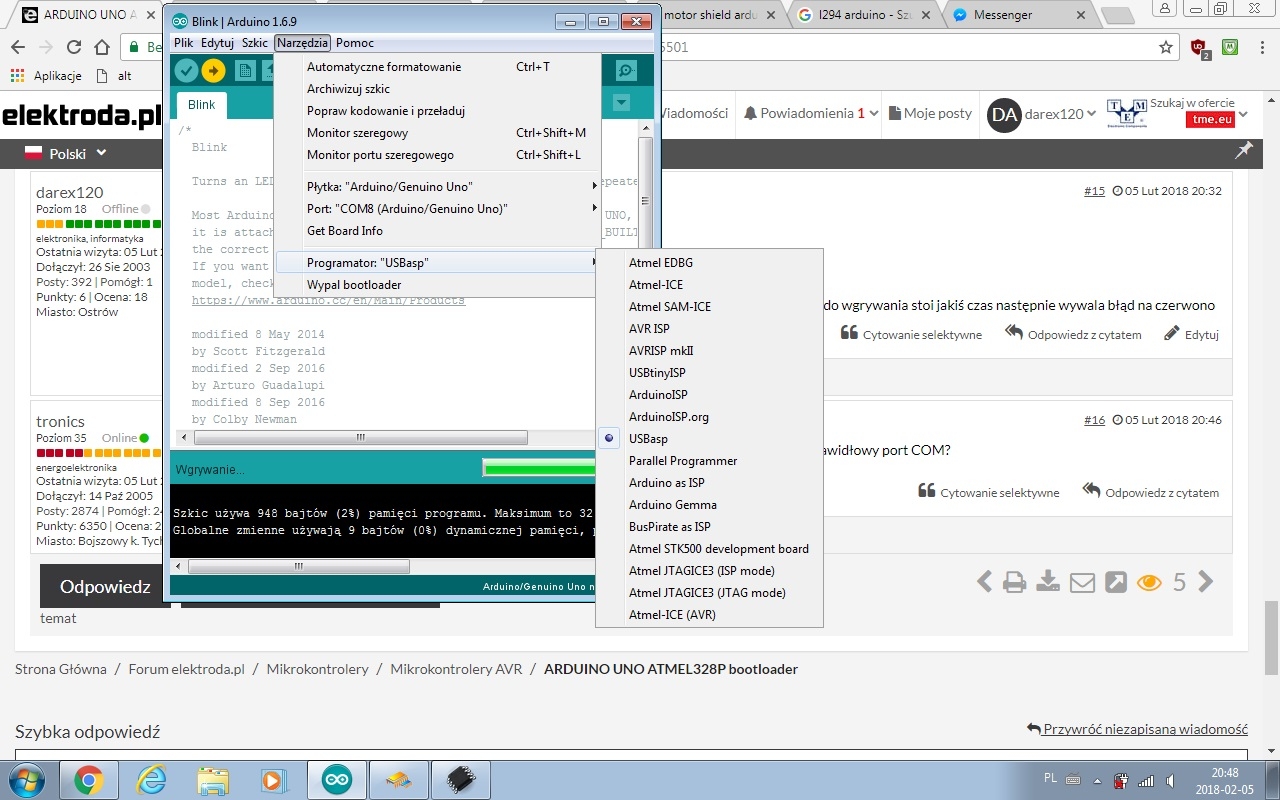Choose ArduinoISP.org from programmer list
Screen dimensions: 1280x800
click(x=668, y=417)
